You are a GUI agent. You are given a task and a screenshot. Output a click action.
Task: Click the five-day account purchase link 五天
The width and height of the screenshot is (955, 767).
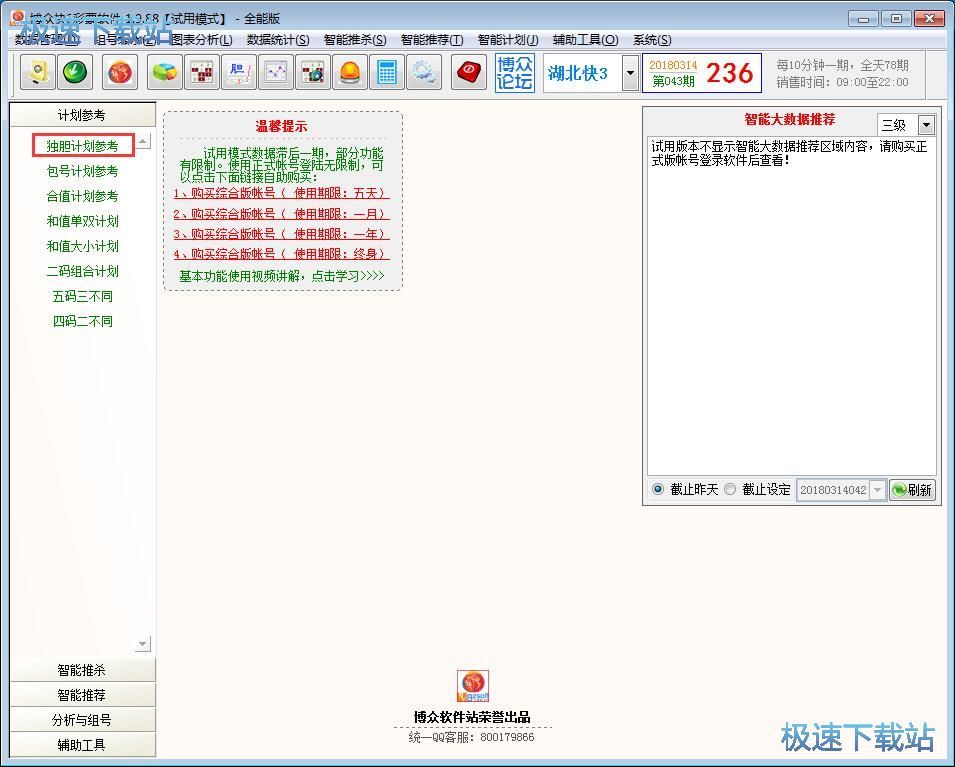[x=281, y=193]
